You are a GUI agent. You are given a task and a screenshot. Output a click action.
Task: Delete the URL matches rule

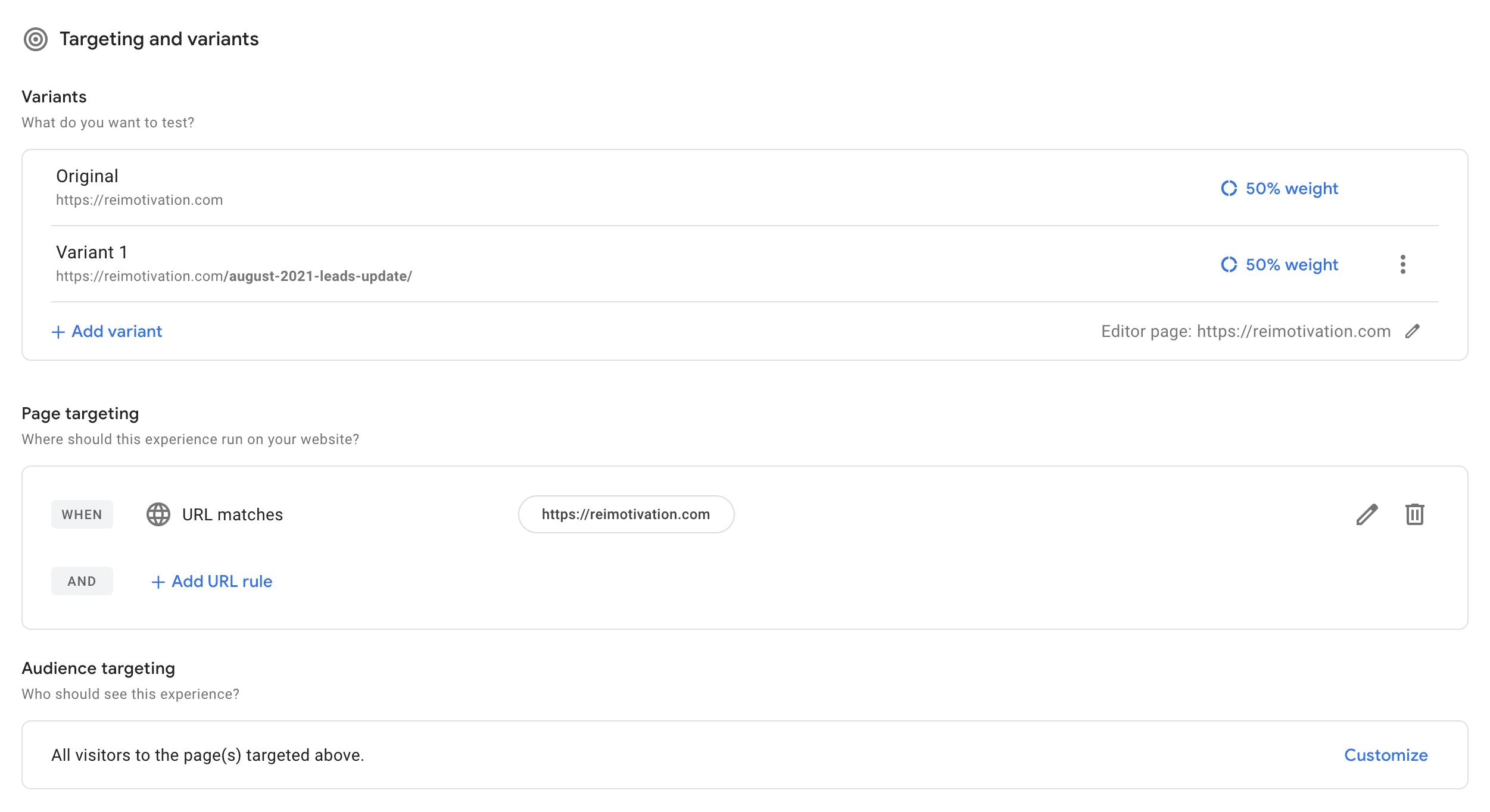(1414, 514)
